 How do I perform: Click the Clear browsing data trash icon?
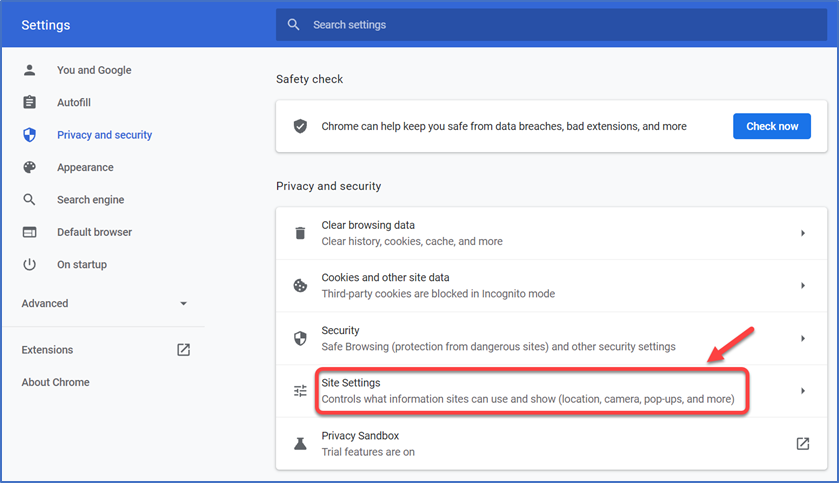(x=300, y=233)
